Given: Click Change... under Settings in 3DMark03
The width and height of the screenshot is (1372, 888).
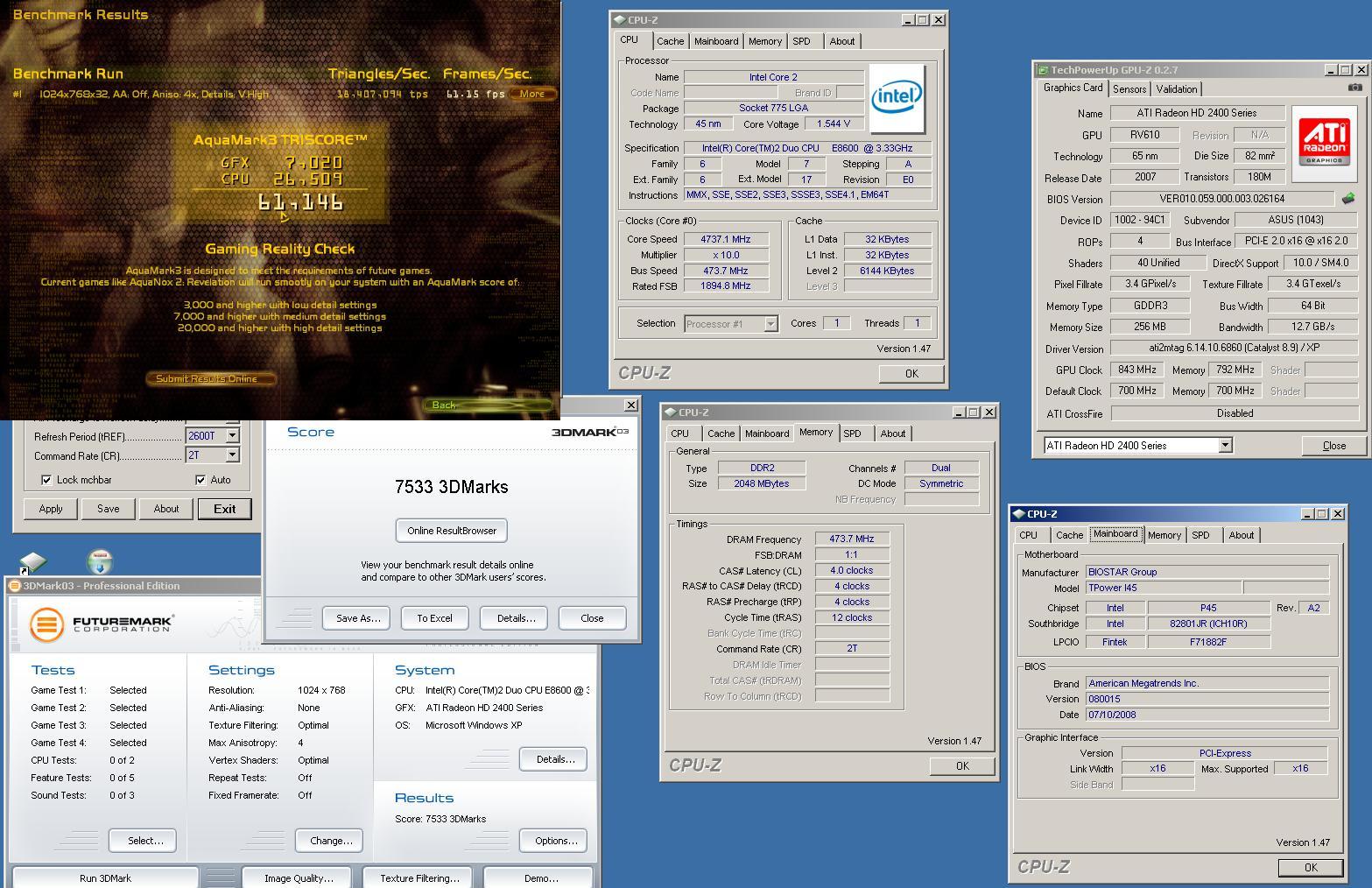Looking at the screenshot, I should pyautogui.click(x=329, y=841).
